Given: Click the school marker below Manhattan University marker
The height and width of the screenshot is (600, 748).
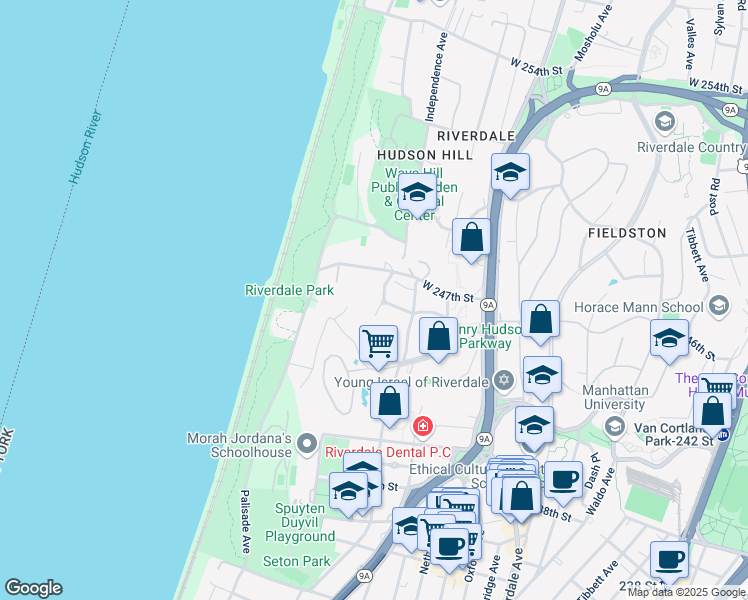Looking at the screenshot, I should [534, 428].
